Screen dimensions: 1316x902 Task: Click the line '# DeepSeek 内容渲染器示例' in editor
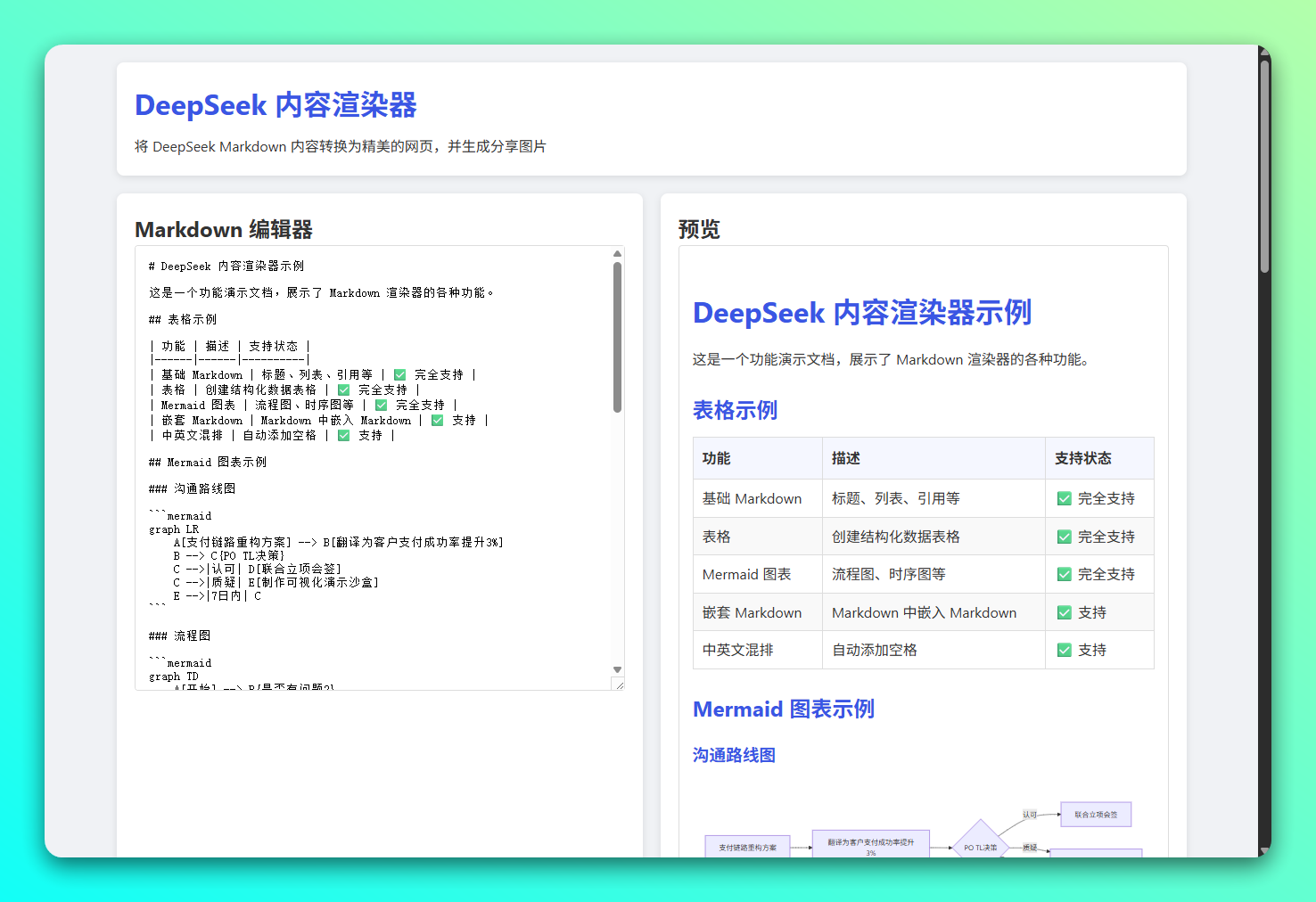click(x=226, y=266)
